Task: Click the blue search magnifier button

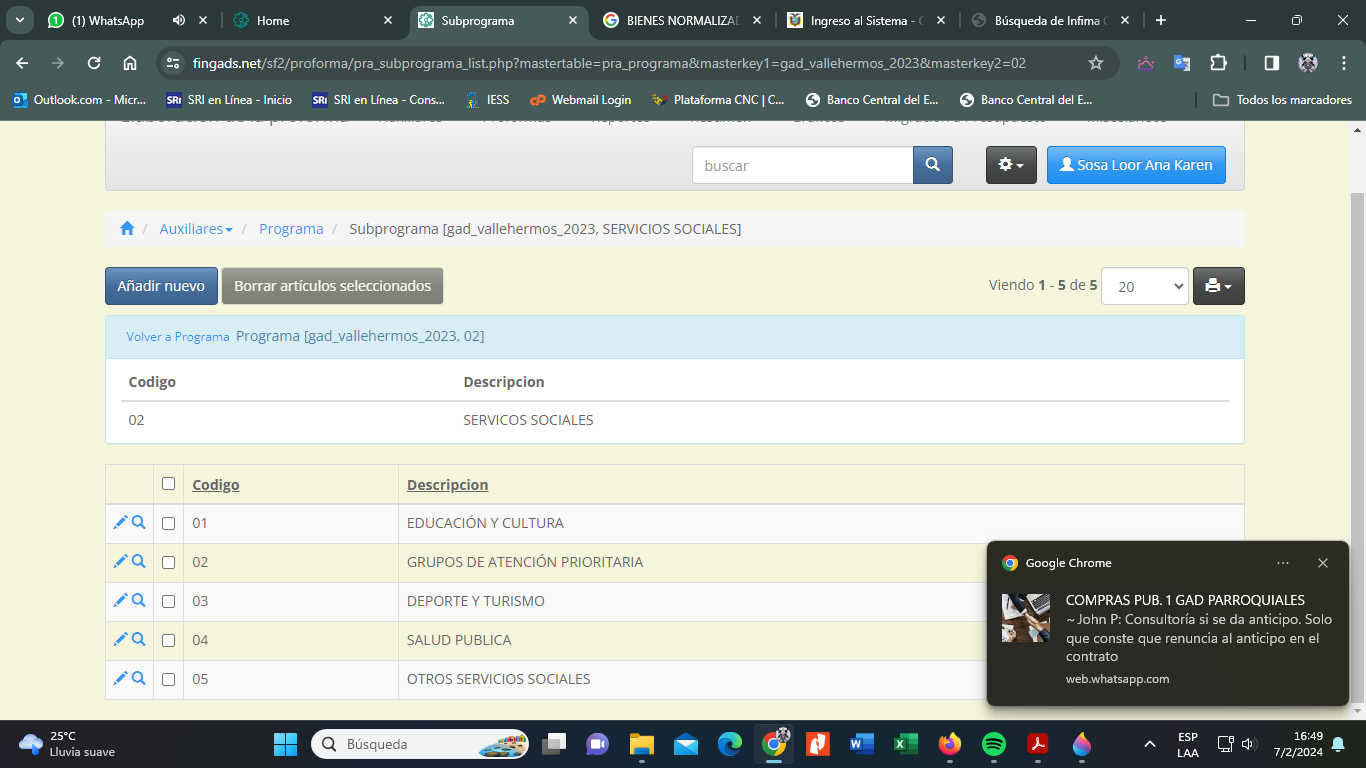Action: pyautogui.click(x=932, y=165)
